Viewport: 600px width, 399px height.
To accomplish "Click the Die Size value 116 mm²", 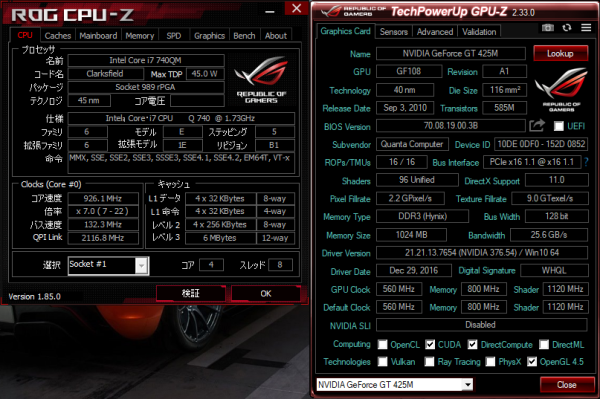I will 504,90.
